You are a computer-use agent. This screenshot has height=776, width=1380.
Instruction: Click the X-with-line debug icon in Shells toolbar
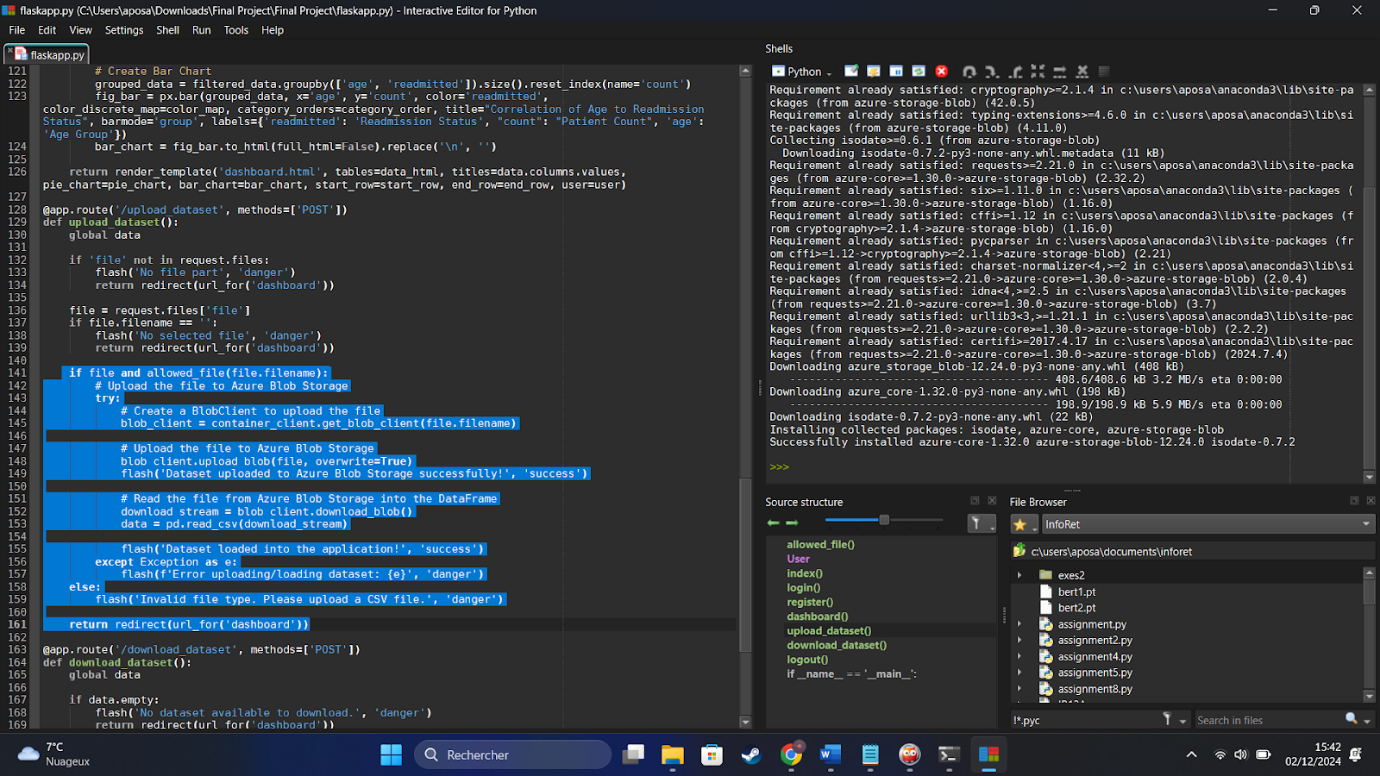point(1083,72)
